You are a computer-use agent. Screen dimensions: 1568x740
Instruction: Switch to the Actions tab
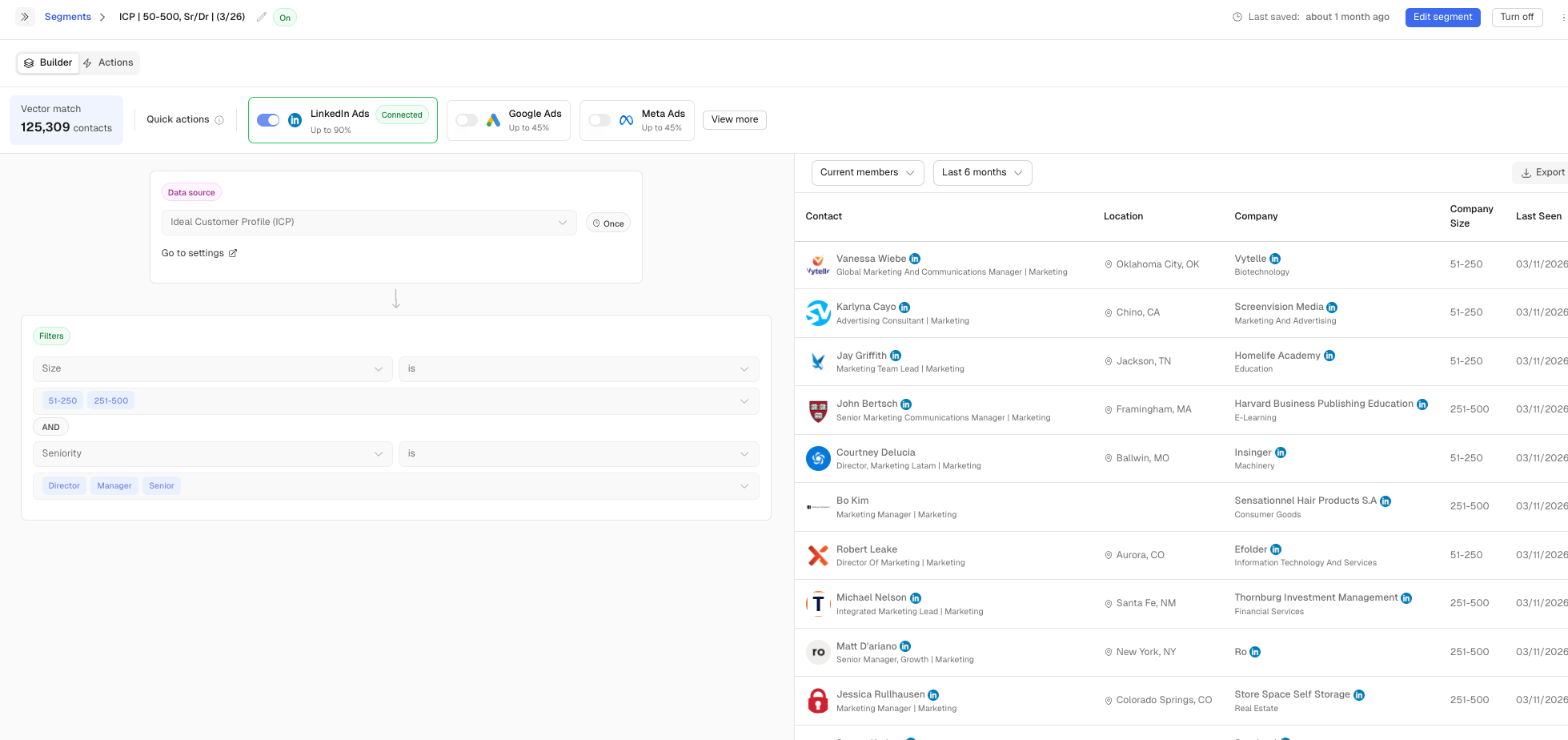click(109, 63)
